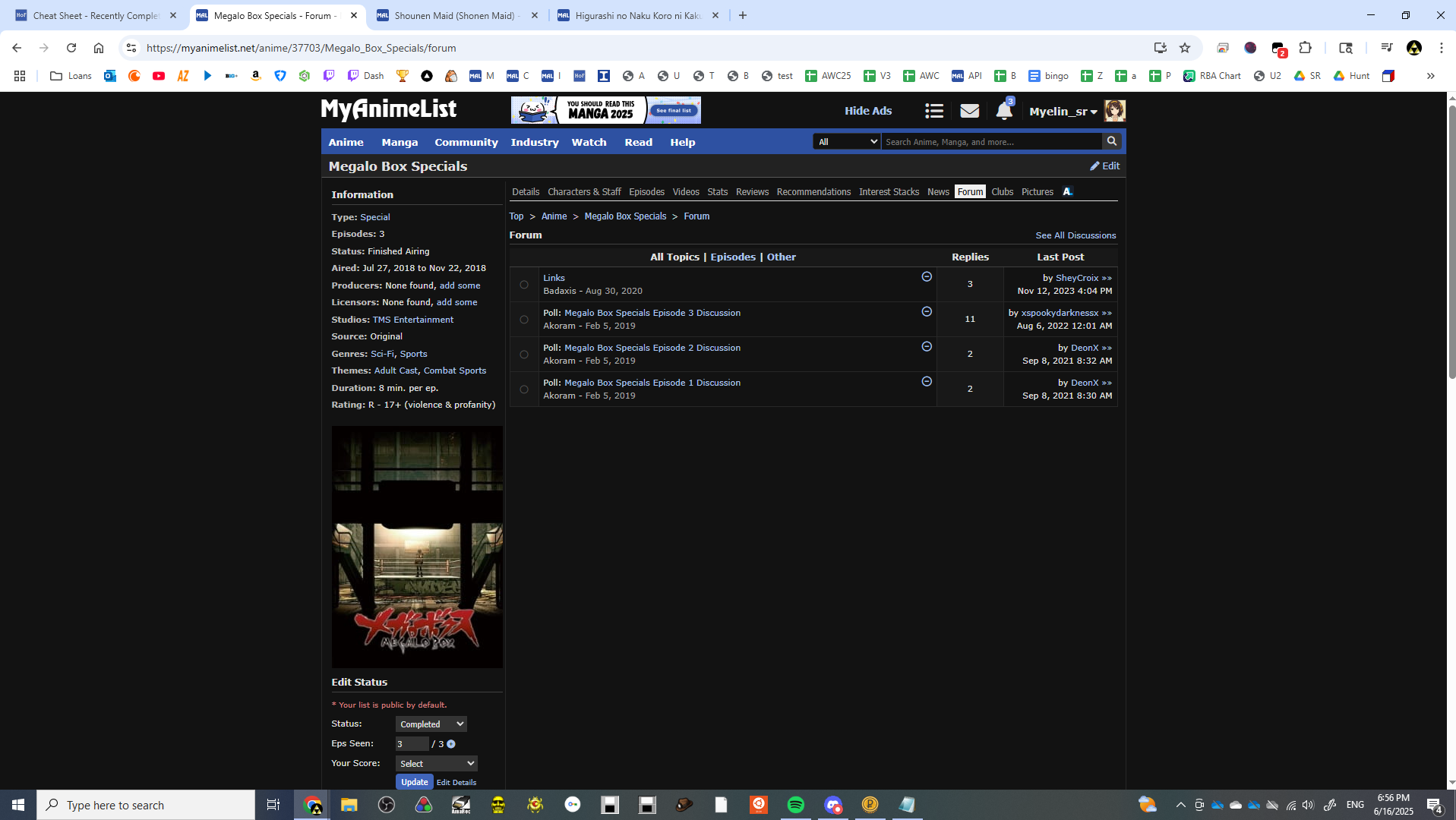Select the radio button for Links topic
Image resolution: width=1456 pixels, height=820 pixels.
(x=524, y=285)
